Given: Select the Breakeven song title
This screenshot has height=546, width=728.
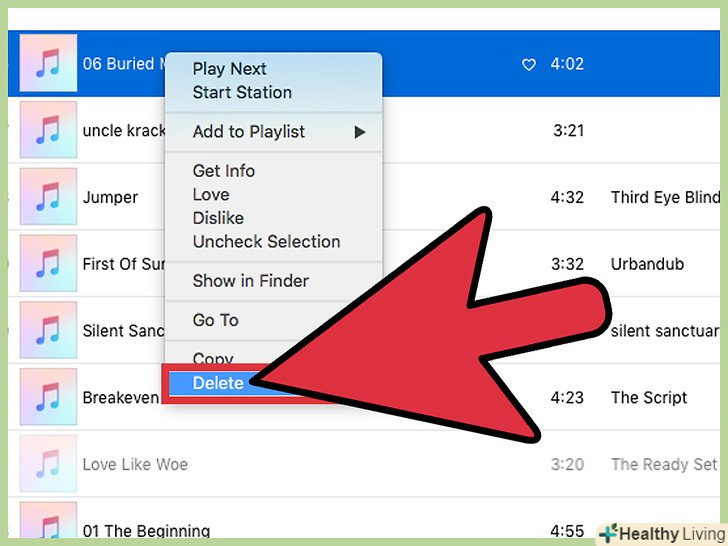Looking at the screenshot, I should (x=121, y=398).
